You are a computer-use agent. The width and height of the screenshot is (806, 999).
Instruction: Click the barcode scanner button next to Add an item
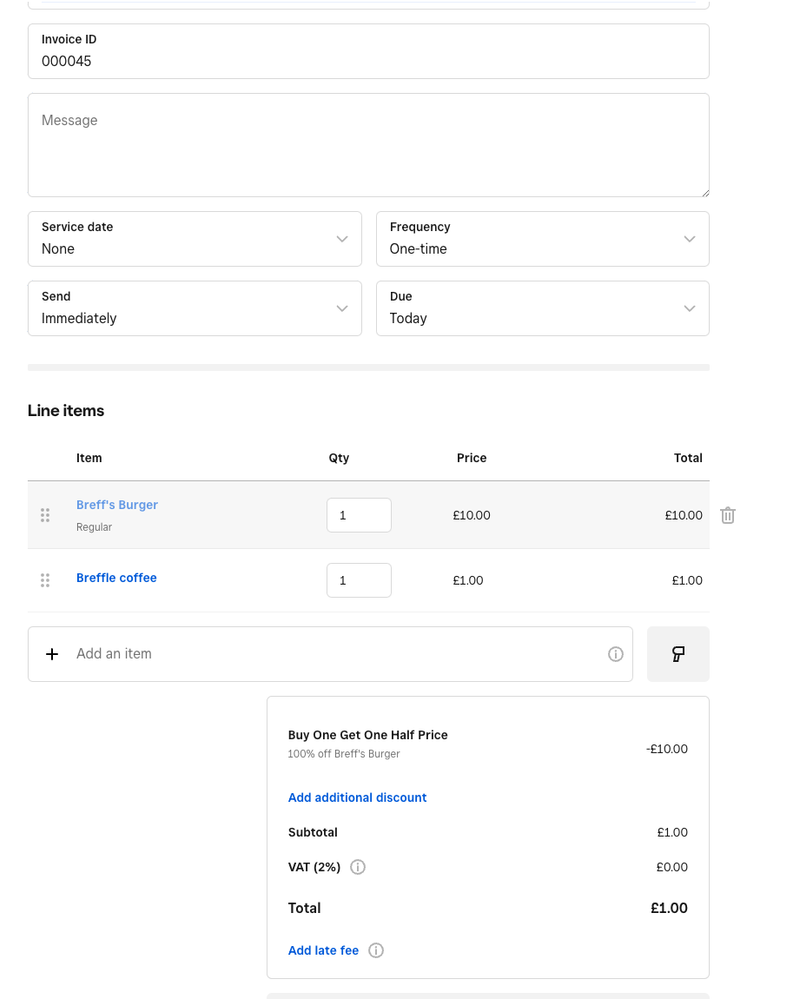pyautogui.click(x=678, y=654)
